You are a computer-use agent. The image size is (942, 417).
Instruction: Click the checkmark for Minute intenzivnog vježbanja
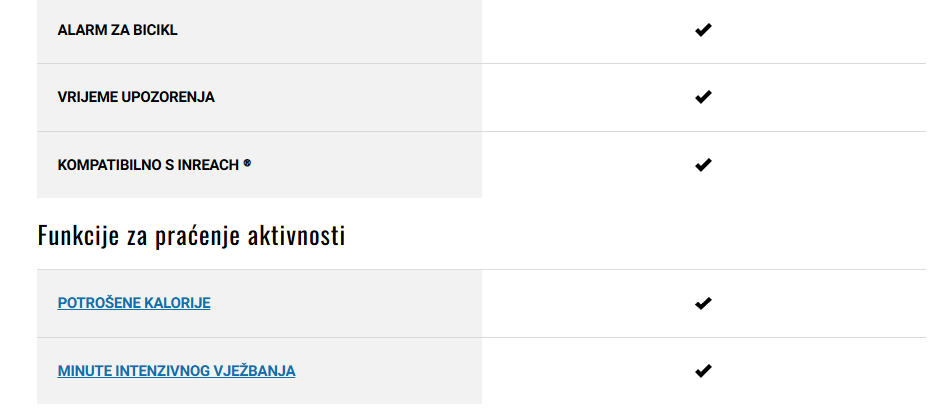tap(702, 371)
